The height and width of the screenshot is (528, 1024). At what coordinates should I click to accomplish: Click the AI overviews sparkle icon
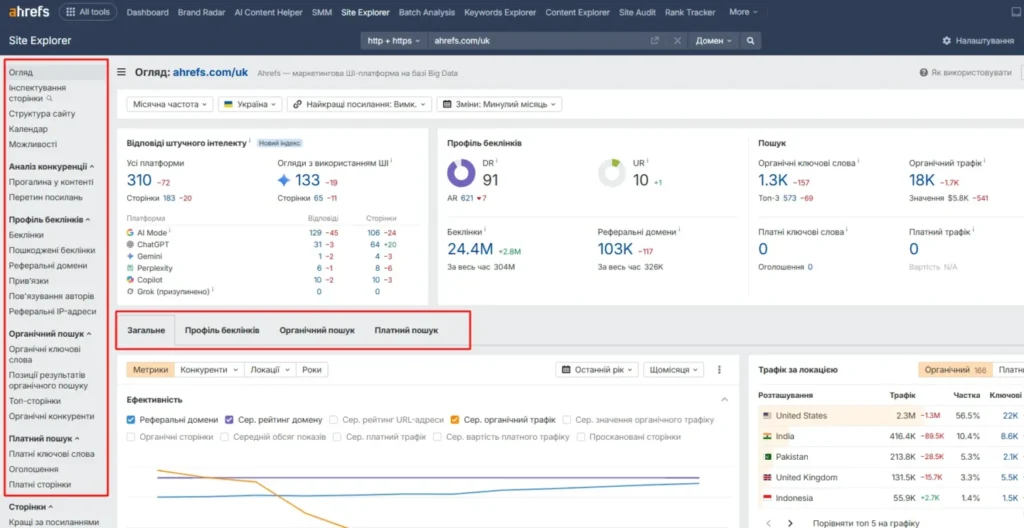283,180
